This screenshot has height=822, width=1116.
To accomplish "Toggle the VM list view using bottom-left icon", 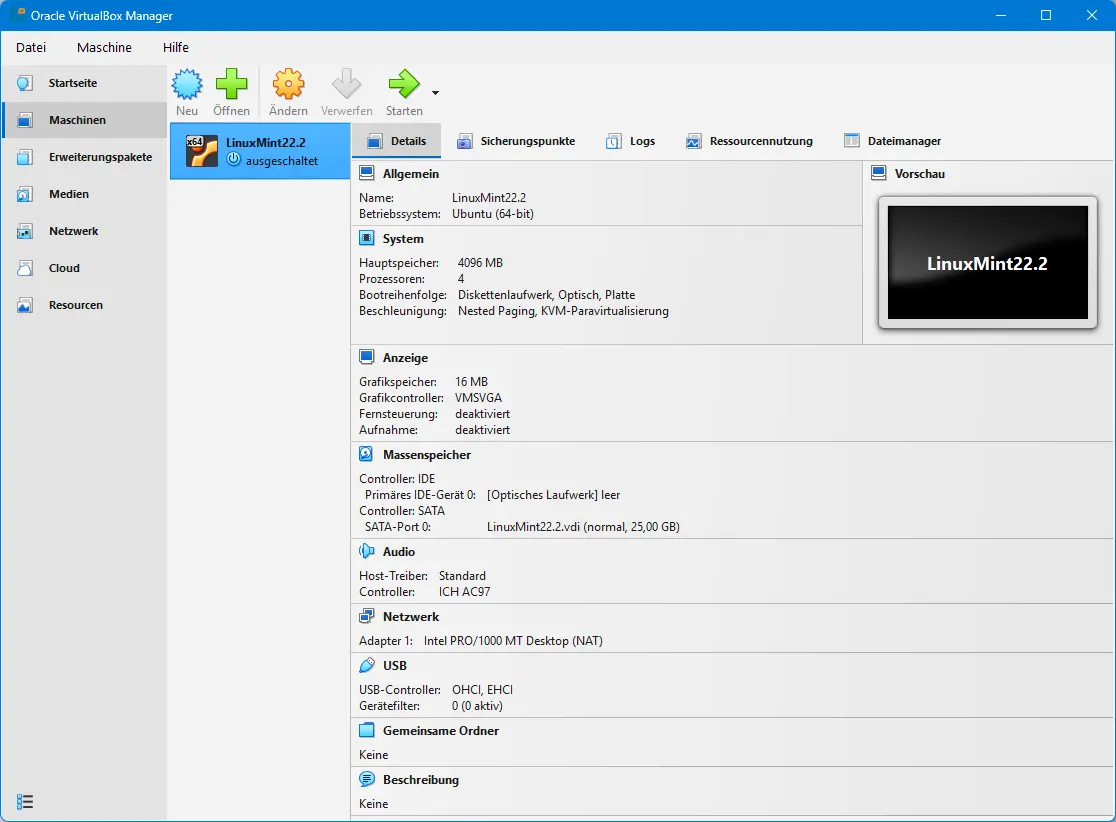I will coord(24,801).
